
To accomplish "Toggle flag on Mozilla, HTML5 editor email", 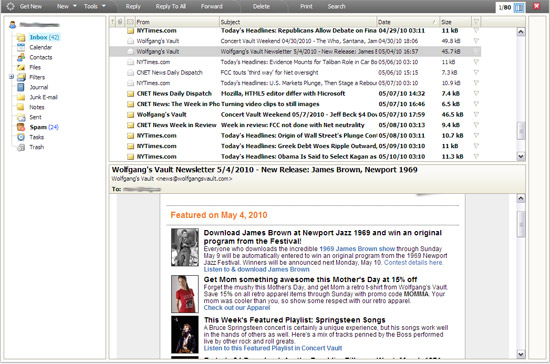I will point(476,93).
